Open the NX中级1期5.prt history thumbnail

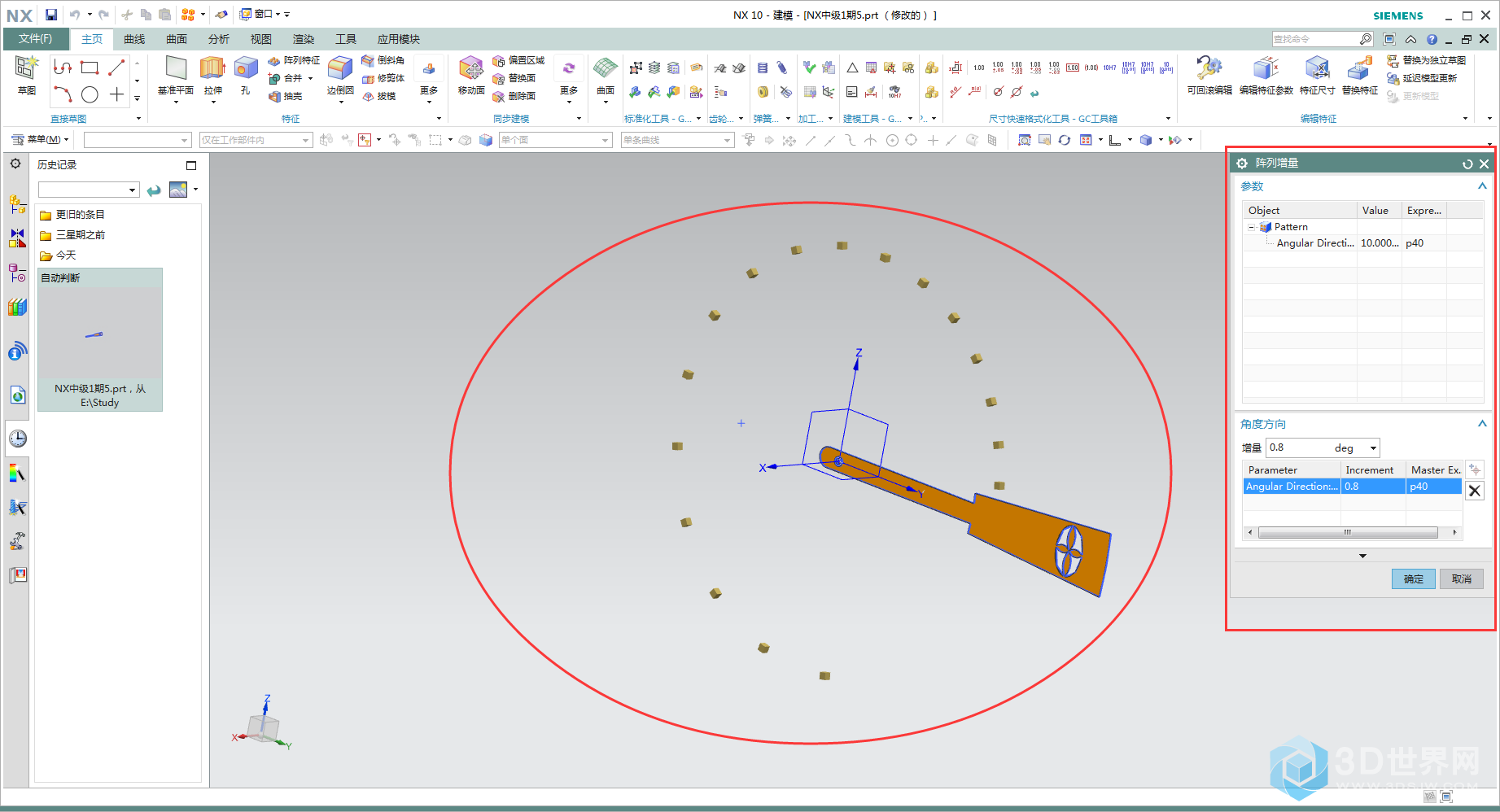(100, 339)
